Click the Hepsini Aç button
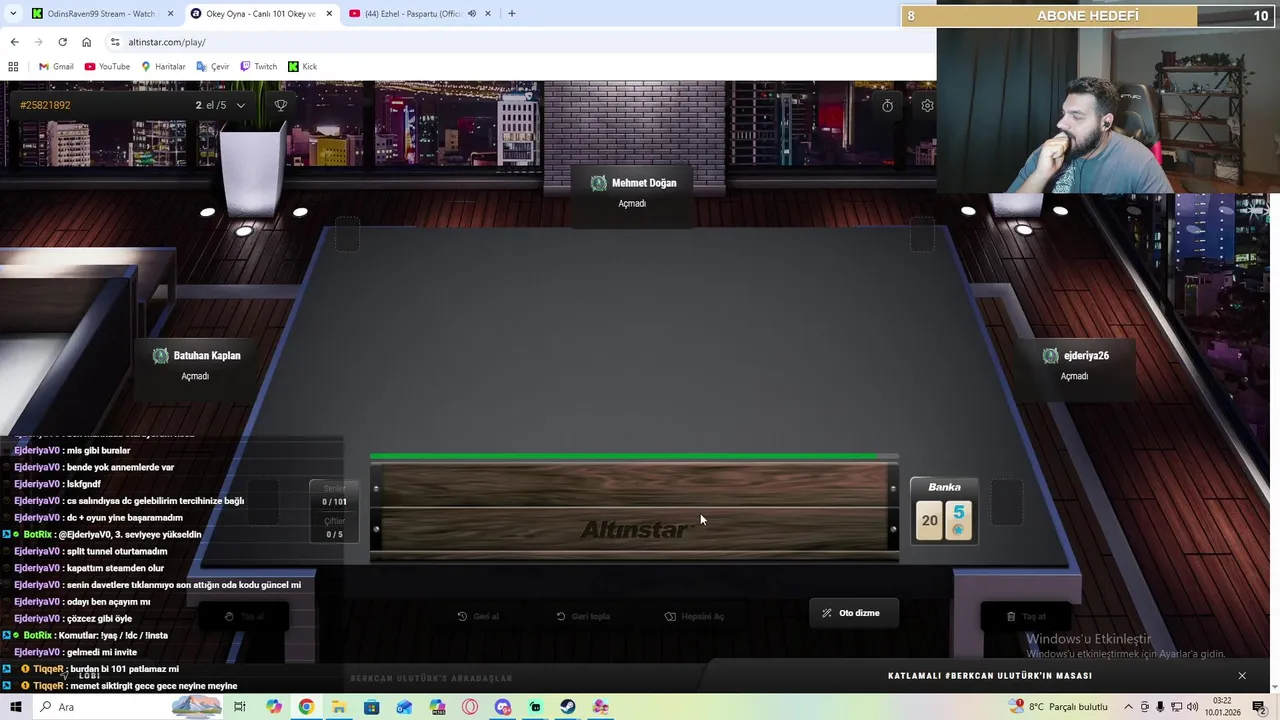The width and height of the screenshot is (1280, 720). tap(694, 616)
